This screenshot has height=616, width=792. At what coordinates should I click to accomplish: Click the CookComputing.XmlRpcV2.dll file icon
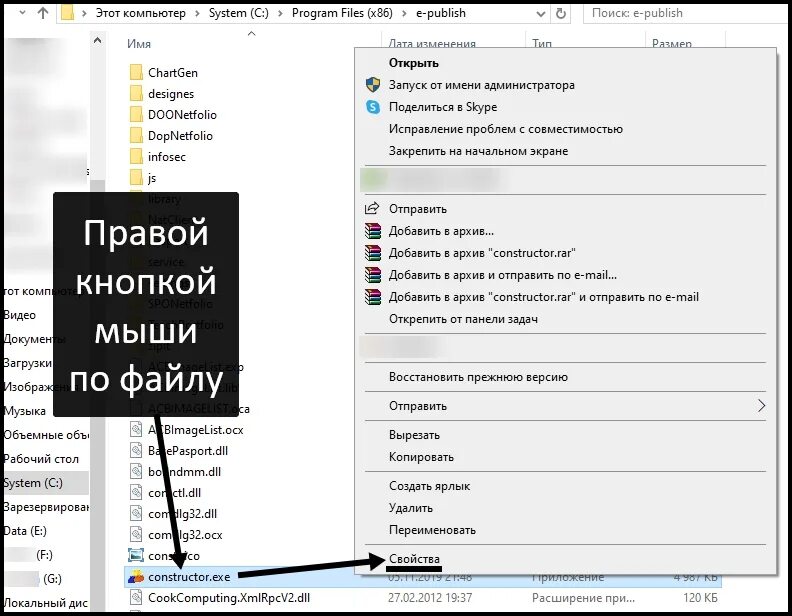pyautogui.click(x=136, y=598)
